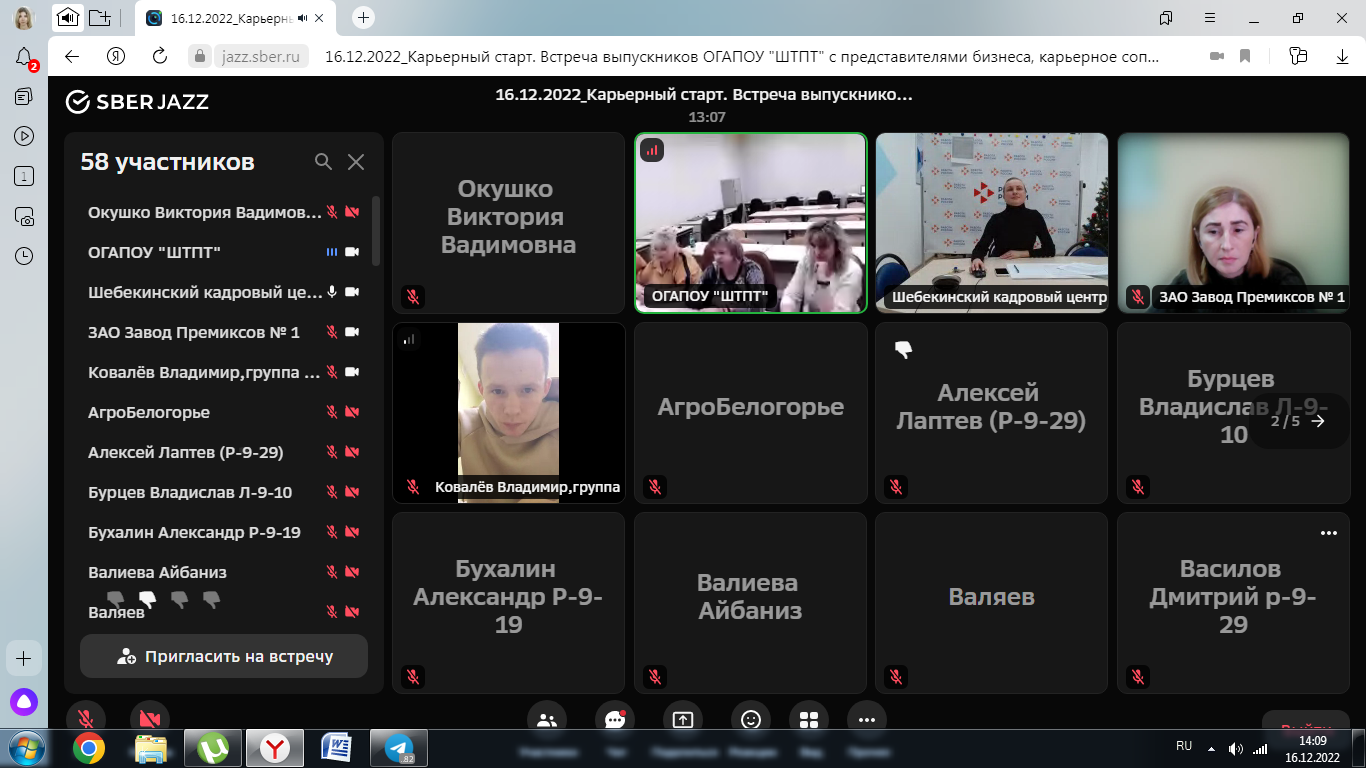Open the Участники panel from bottom toolbar
The width and height of the screenshot is (1366, 768).
pyautogui.click(x=547, y=720)
